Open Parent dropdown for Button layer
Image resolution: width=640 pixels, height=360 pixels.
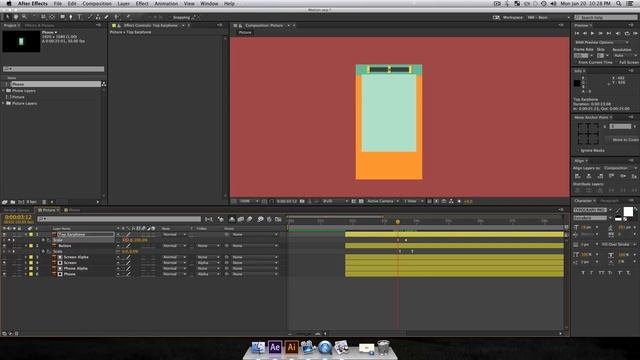click(x=255, y=246)
